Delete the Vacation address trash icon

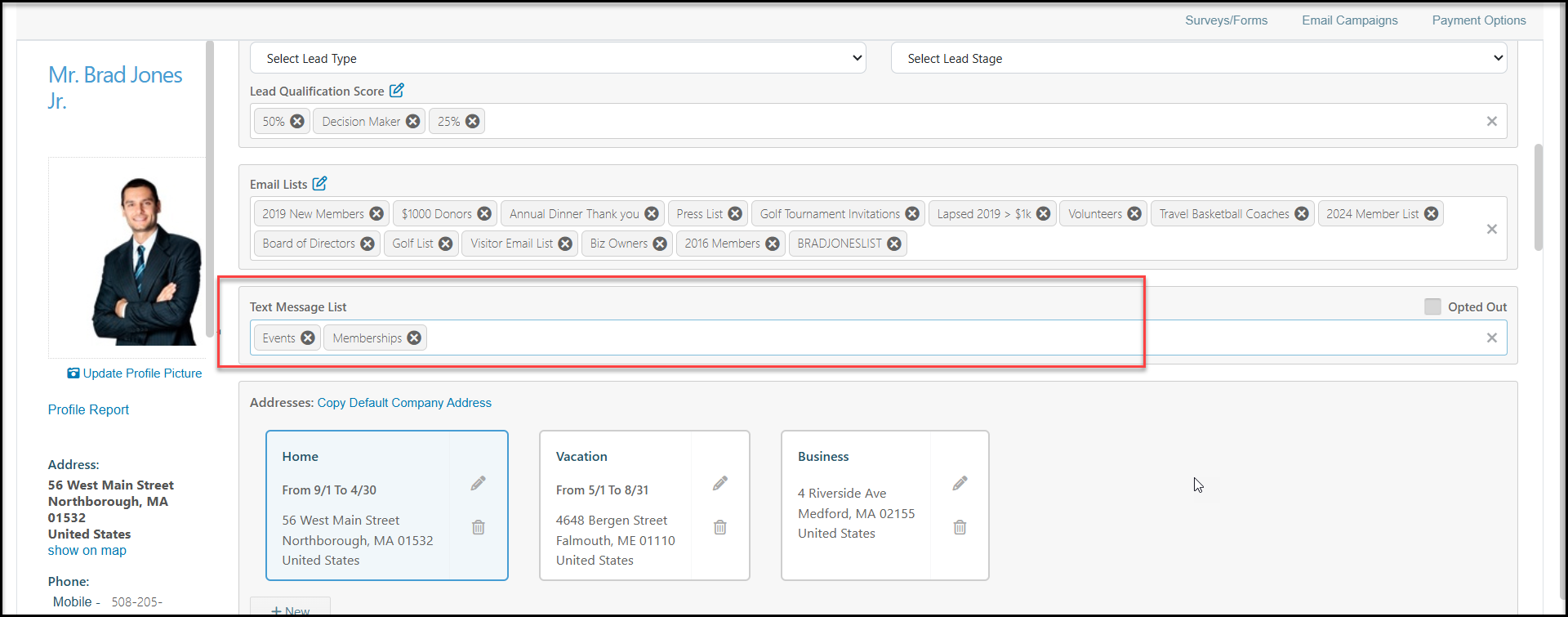pyautogui.click(x=720, y=527)
